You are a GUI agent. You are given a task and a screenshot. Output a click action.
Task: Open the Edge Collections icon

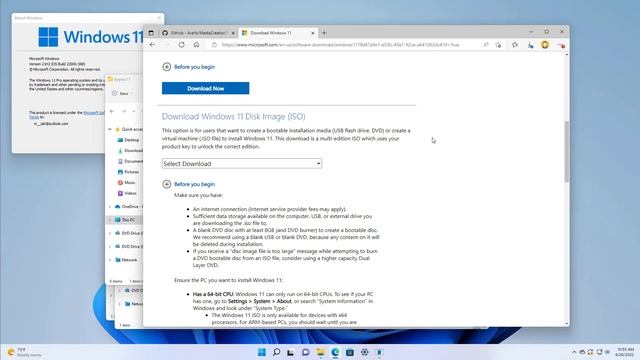pos(530,45)
